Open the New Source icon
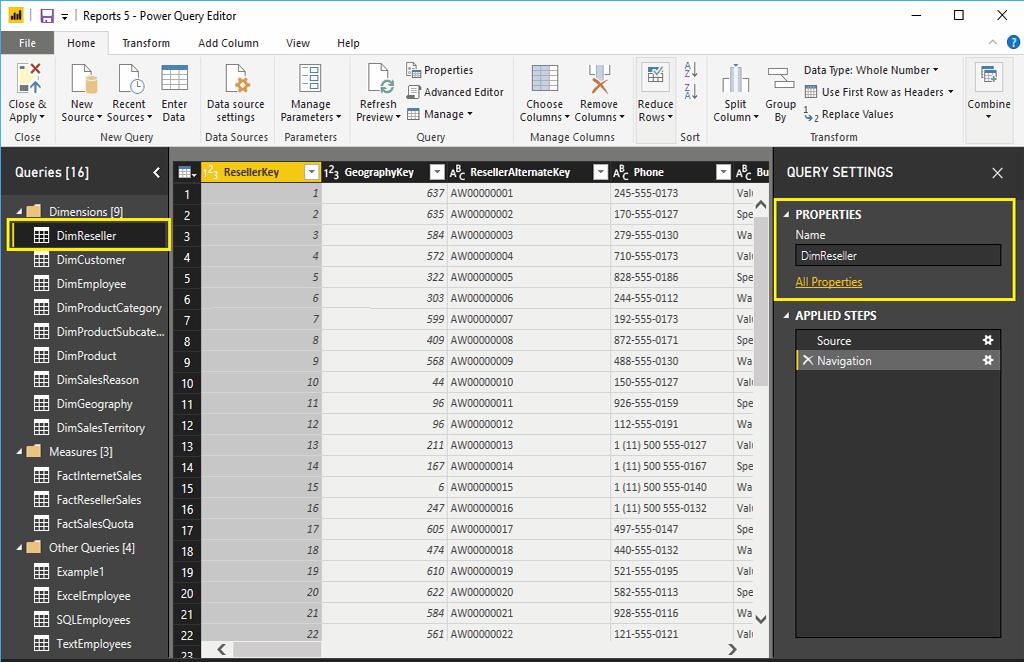Image resolution: width=1024 pixels, height=662 pixels. [x=81, y=80]
